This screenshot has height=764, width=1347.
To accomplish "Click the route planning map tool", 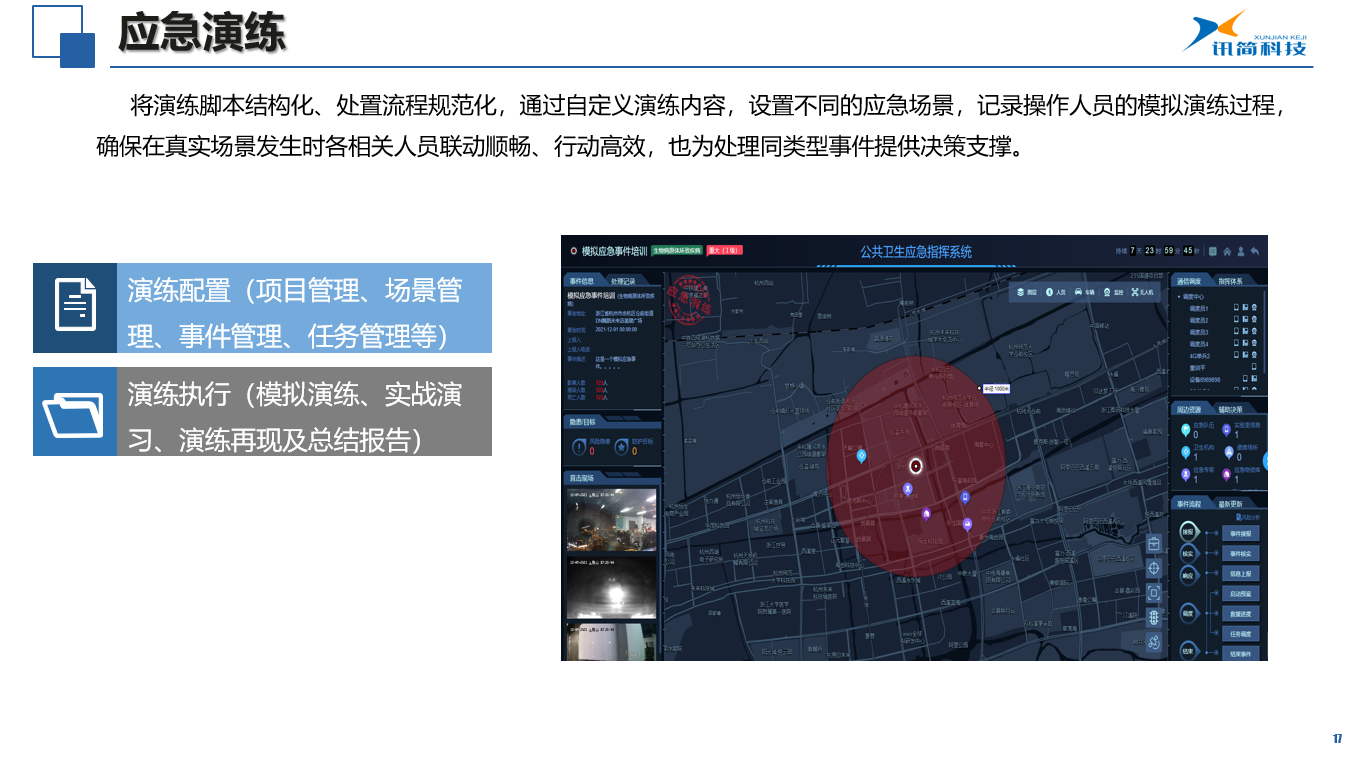I will pyautogui.click(x=1153, y=641).
